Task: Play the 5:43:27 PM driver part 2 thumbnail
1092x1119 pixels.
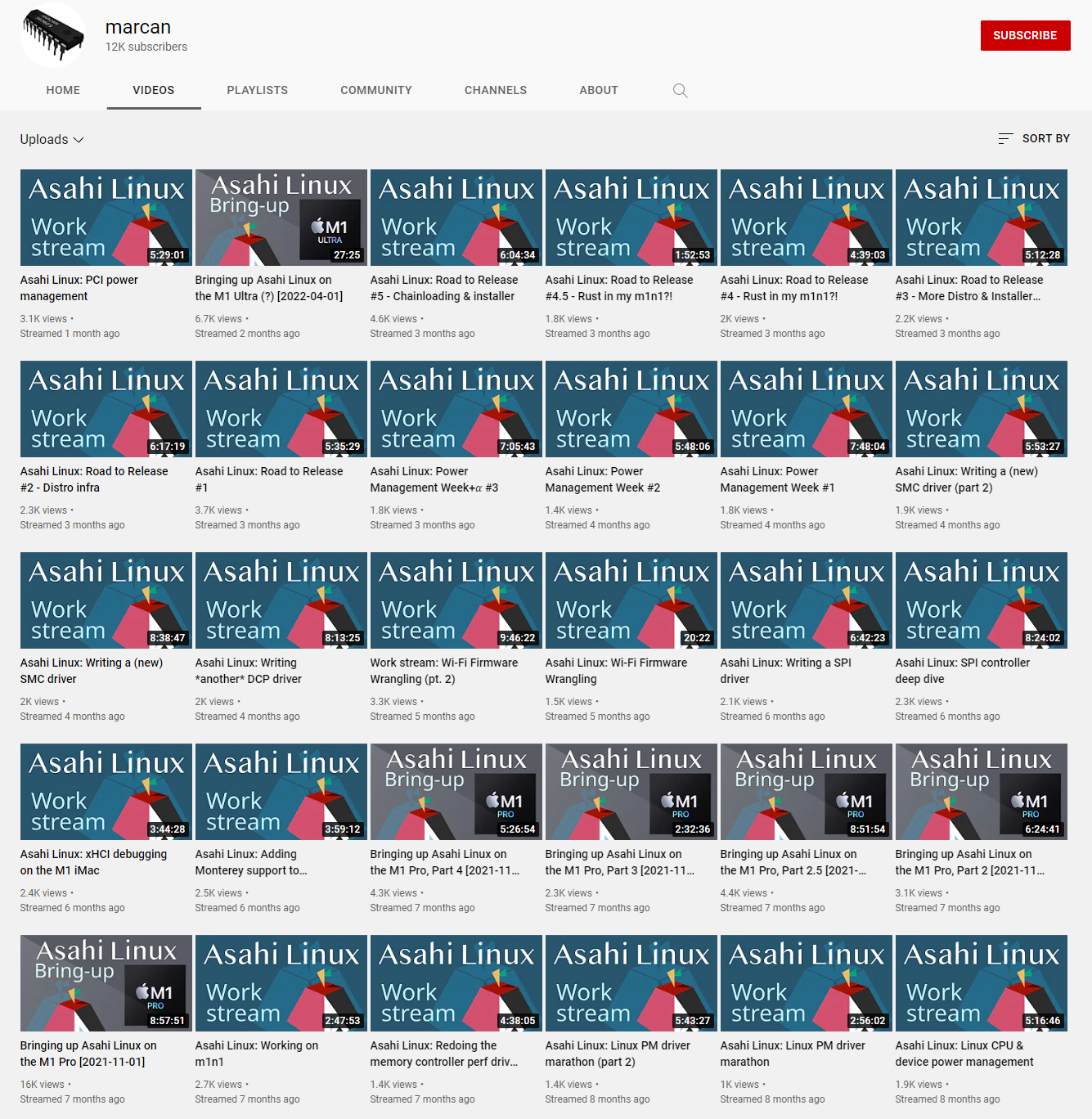Action: point(631,983)
